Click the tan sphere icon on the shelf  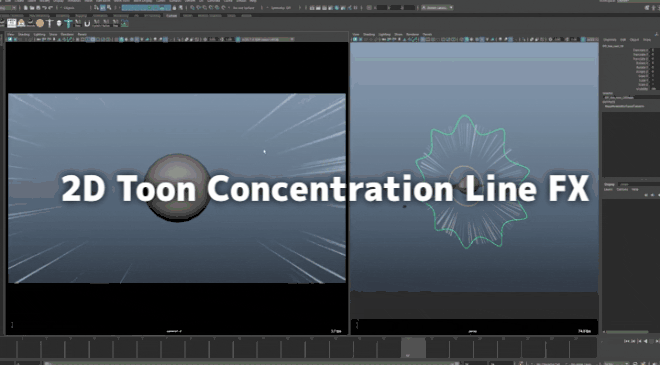(40, 23)
